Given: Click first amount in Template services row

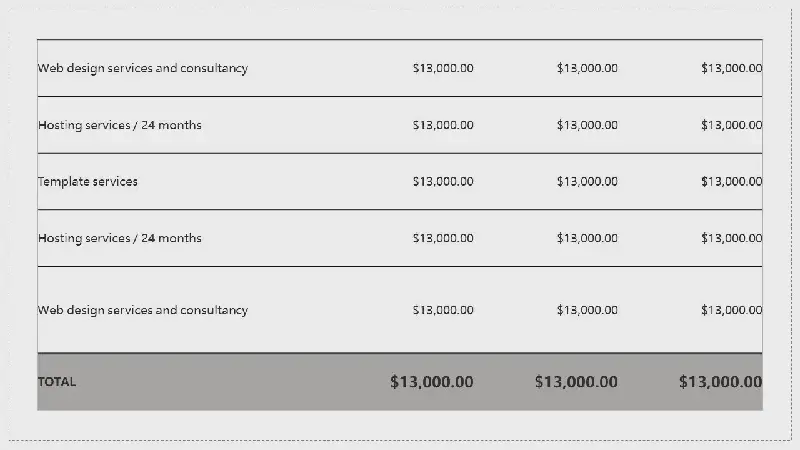Looking at the screenshot, I should pyautogui.click(x=443, y=182).
